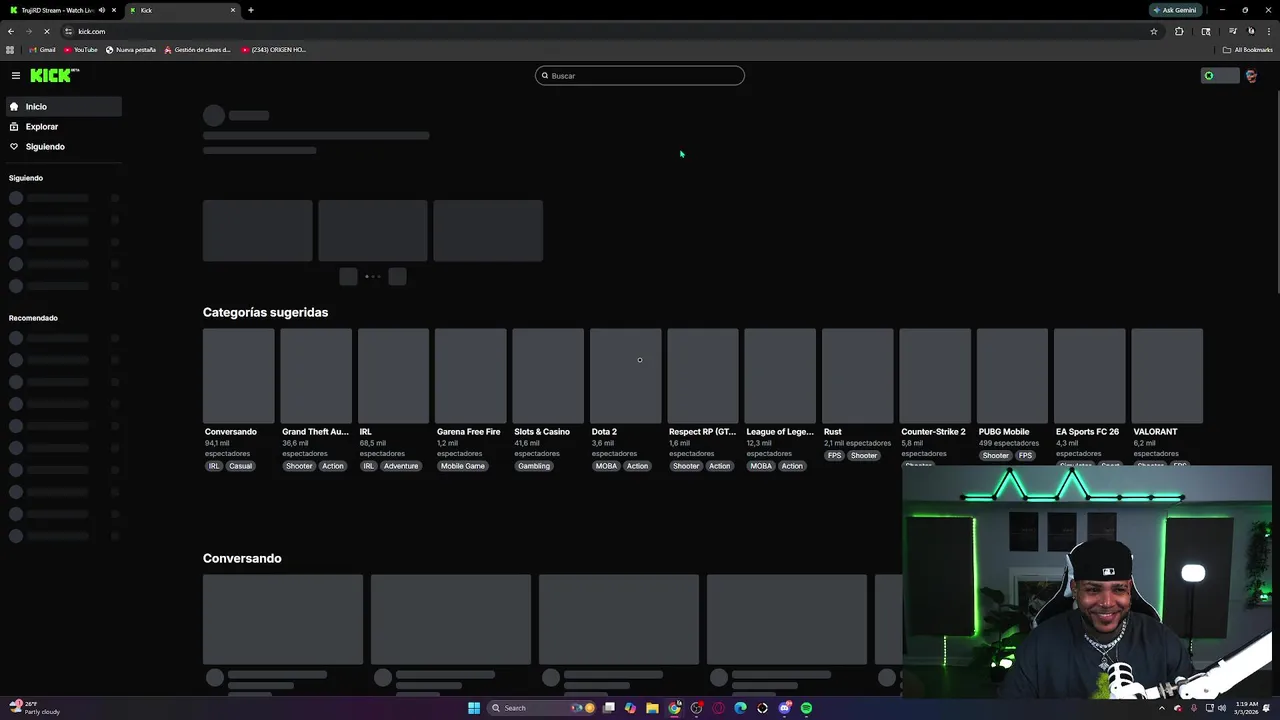Open the Gestión de claves bookmark
Viewport: 1280px width, 720px height.
pyautogui.click(x=197, y=50)
